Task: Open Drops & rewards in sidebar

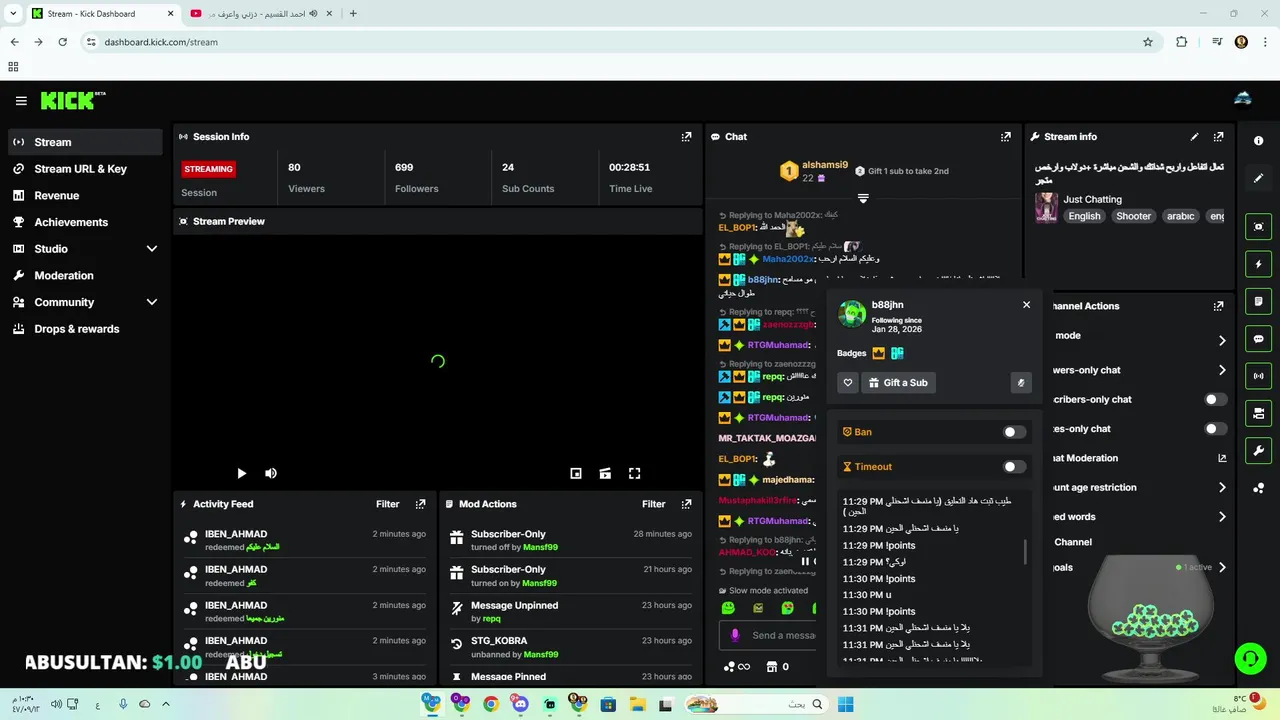Action: click(84, 329)
